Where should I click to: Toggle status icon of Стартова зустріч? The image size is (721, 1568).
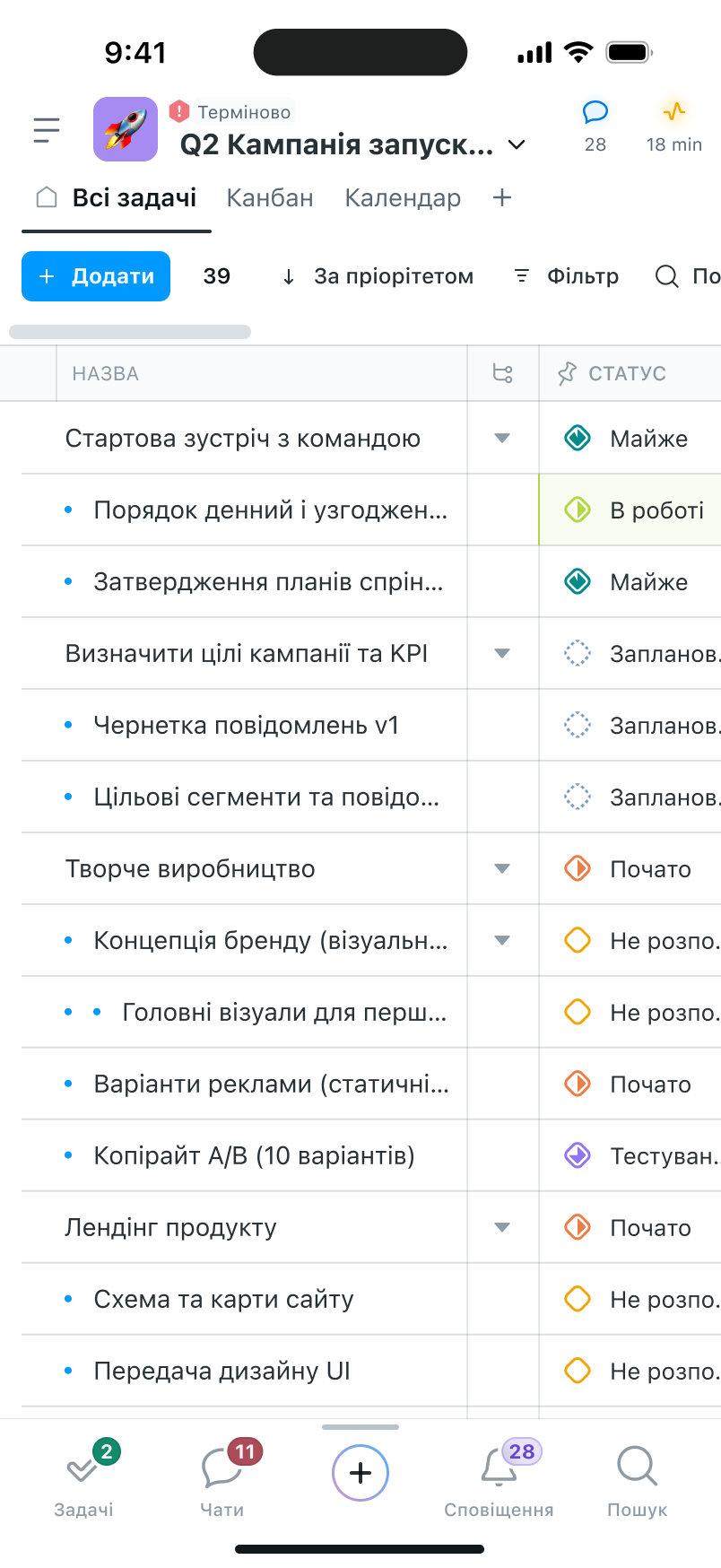click(578, 439)
